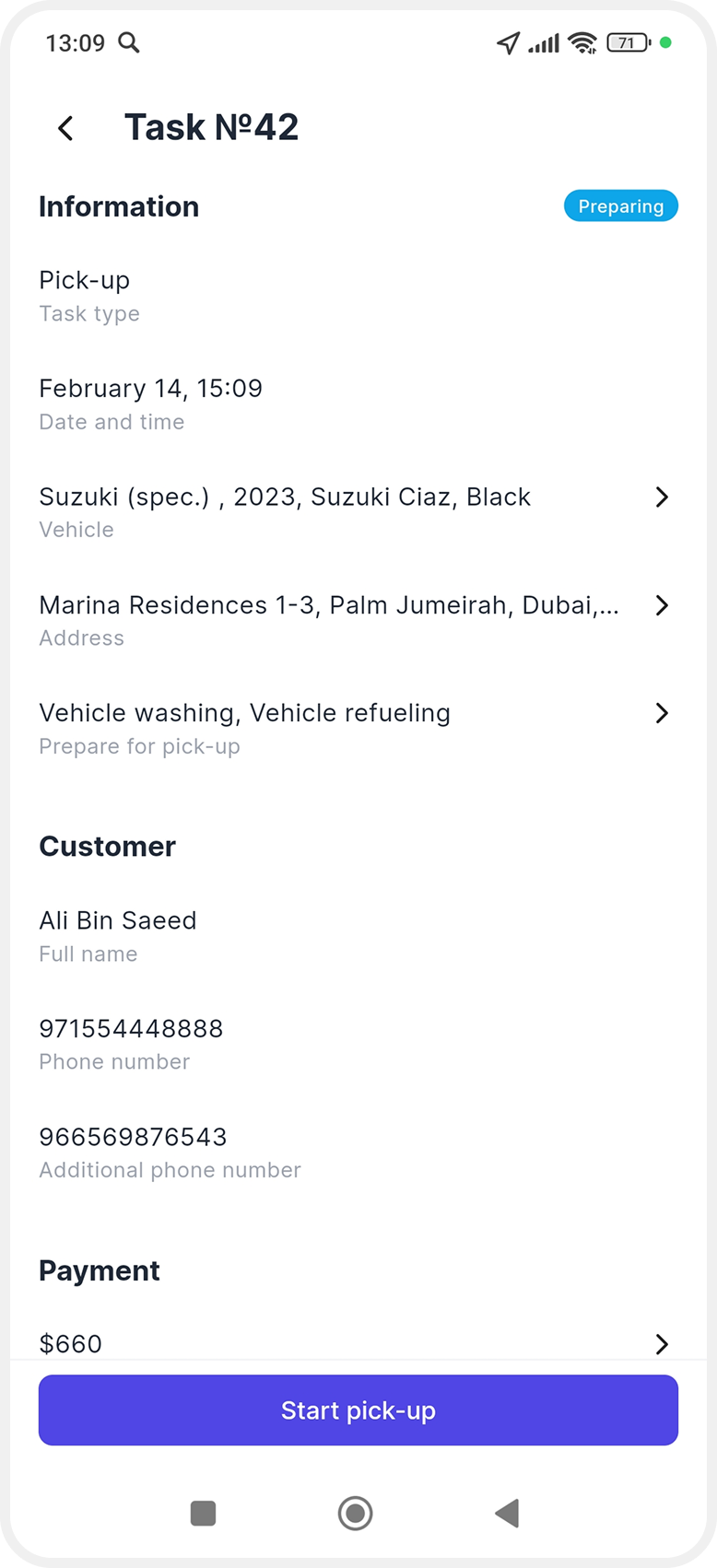This screenshot has height=1568, width=717.
Task: Tap the search icon in status bar
Action: pyautogui.click(x=129, y=42)
